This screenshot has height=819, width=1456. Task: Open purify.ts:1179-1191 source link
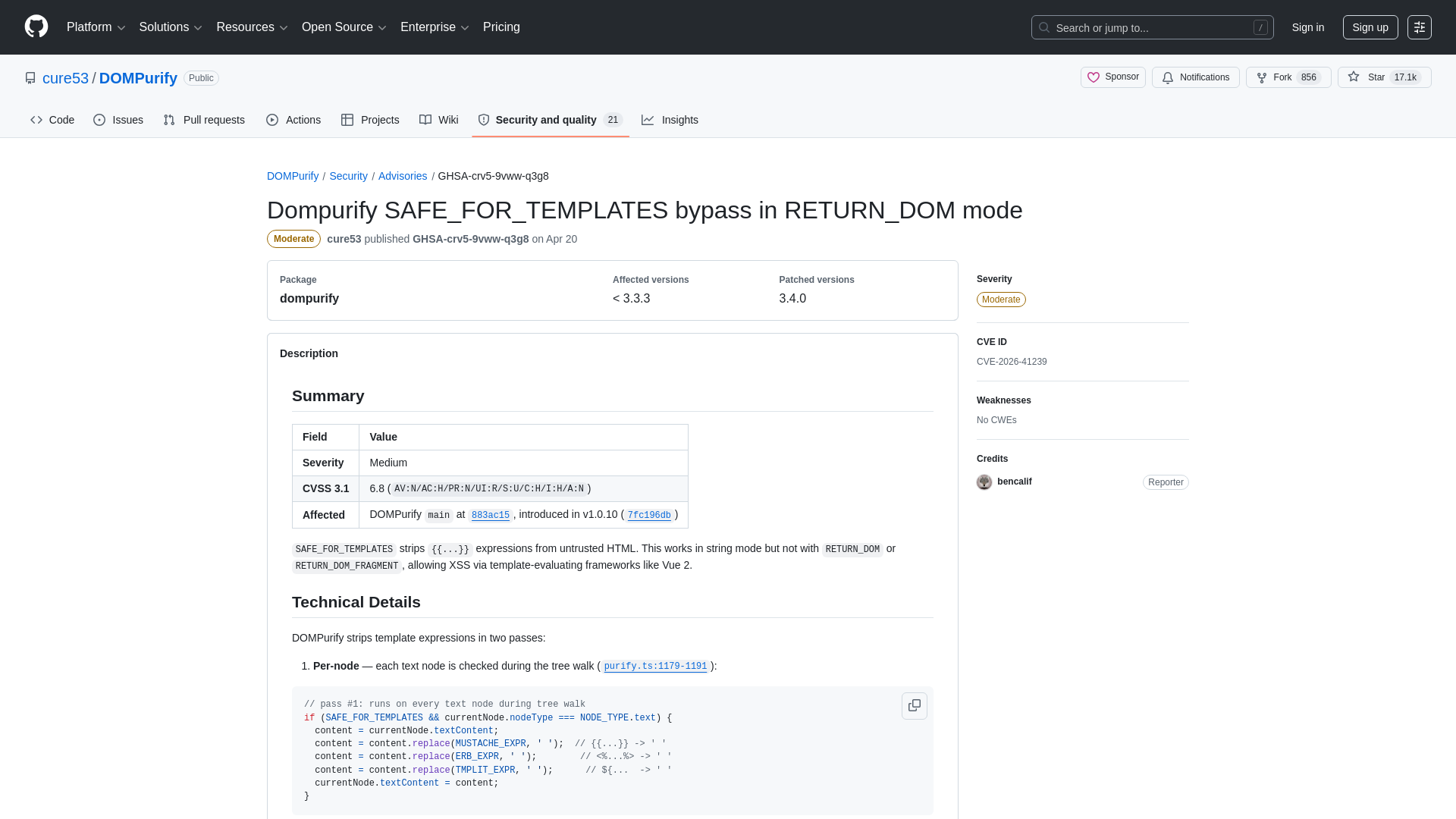[655, 667]
